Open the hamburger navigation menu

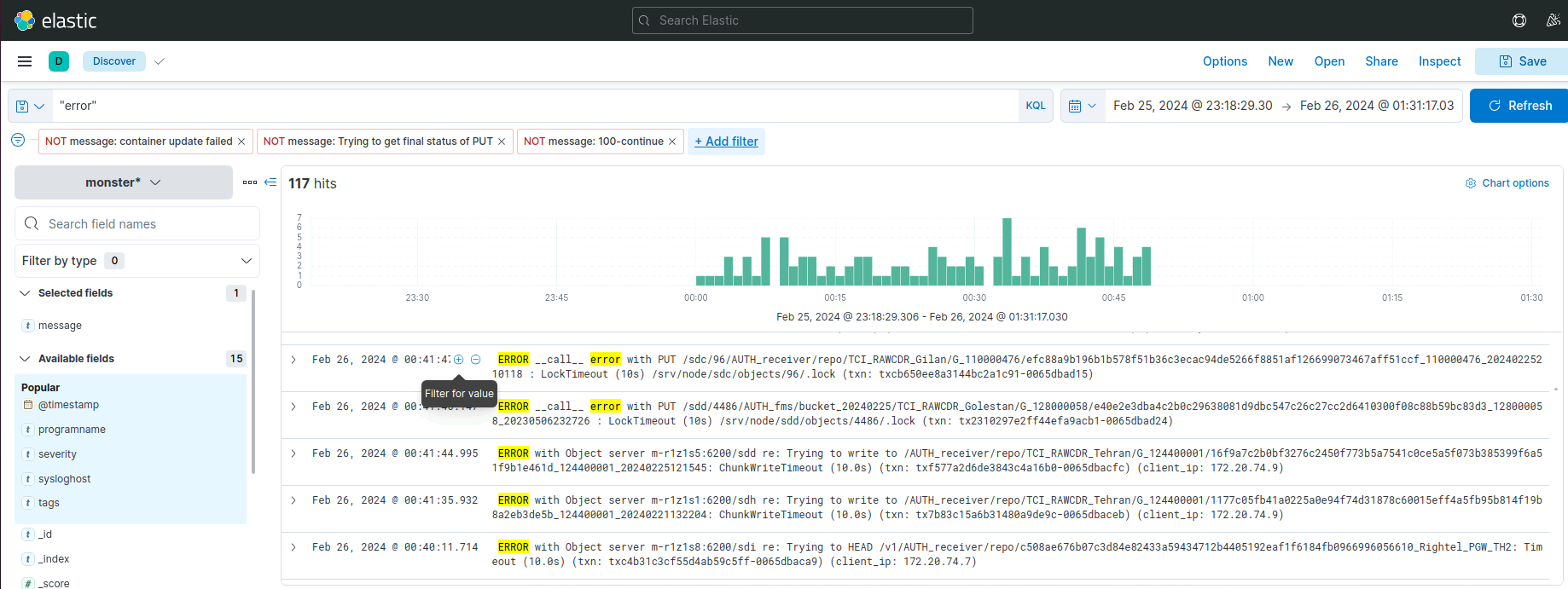pyautogui.click(x=25, y=61)
